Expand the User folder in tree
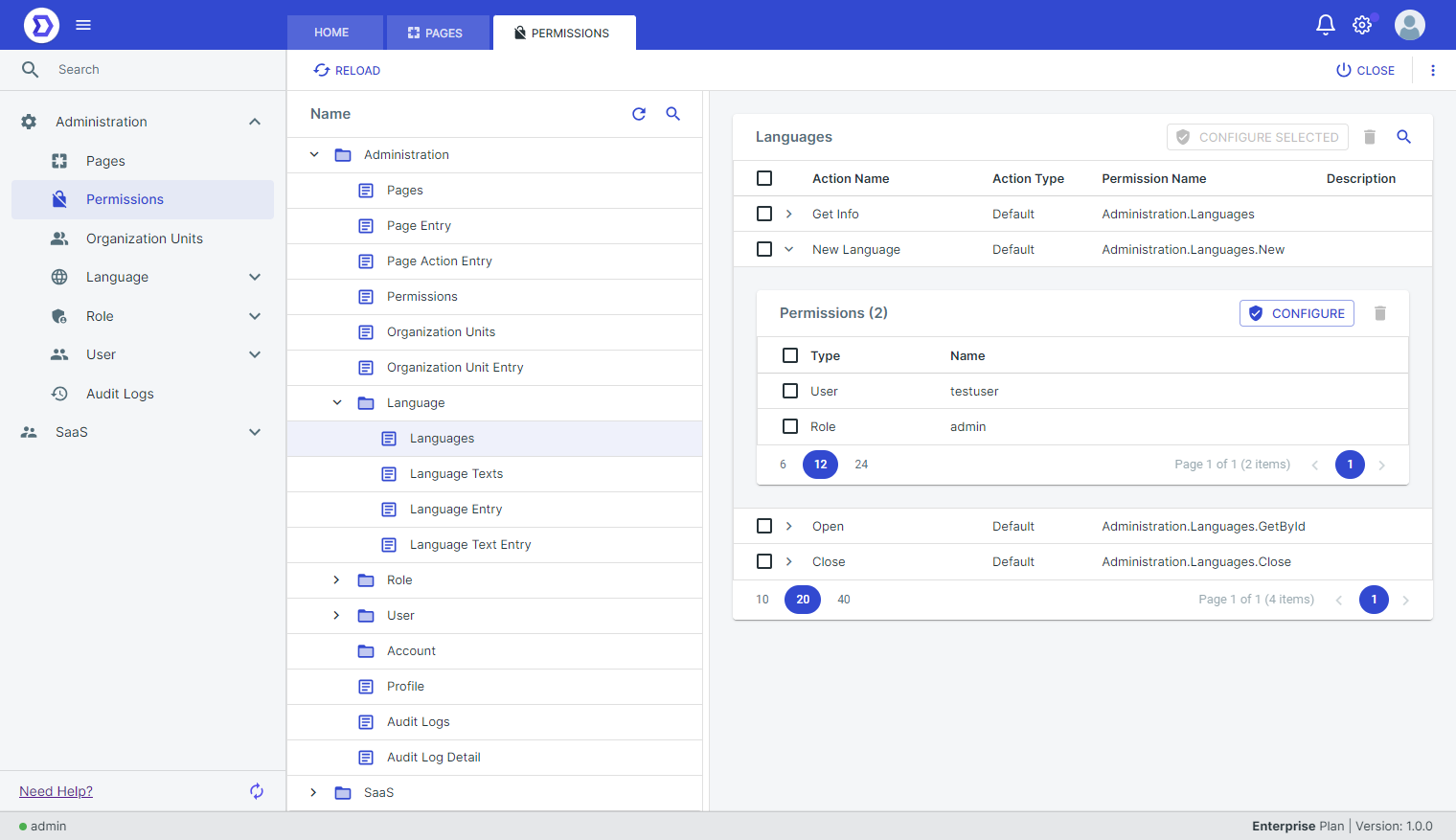 pos(336,615)
